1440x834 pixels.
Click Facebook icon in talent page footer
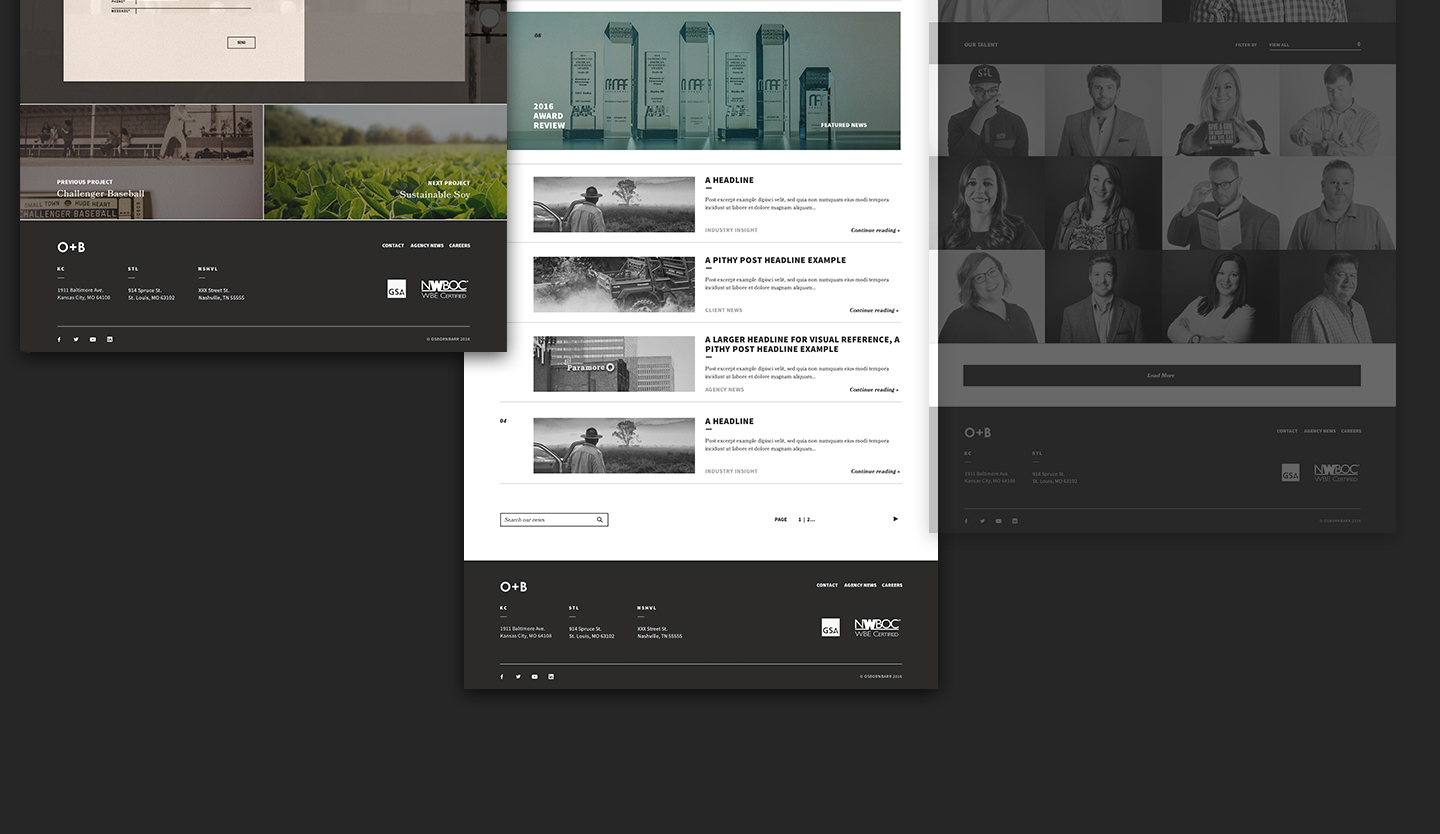(x=966, y=521)
